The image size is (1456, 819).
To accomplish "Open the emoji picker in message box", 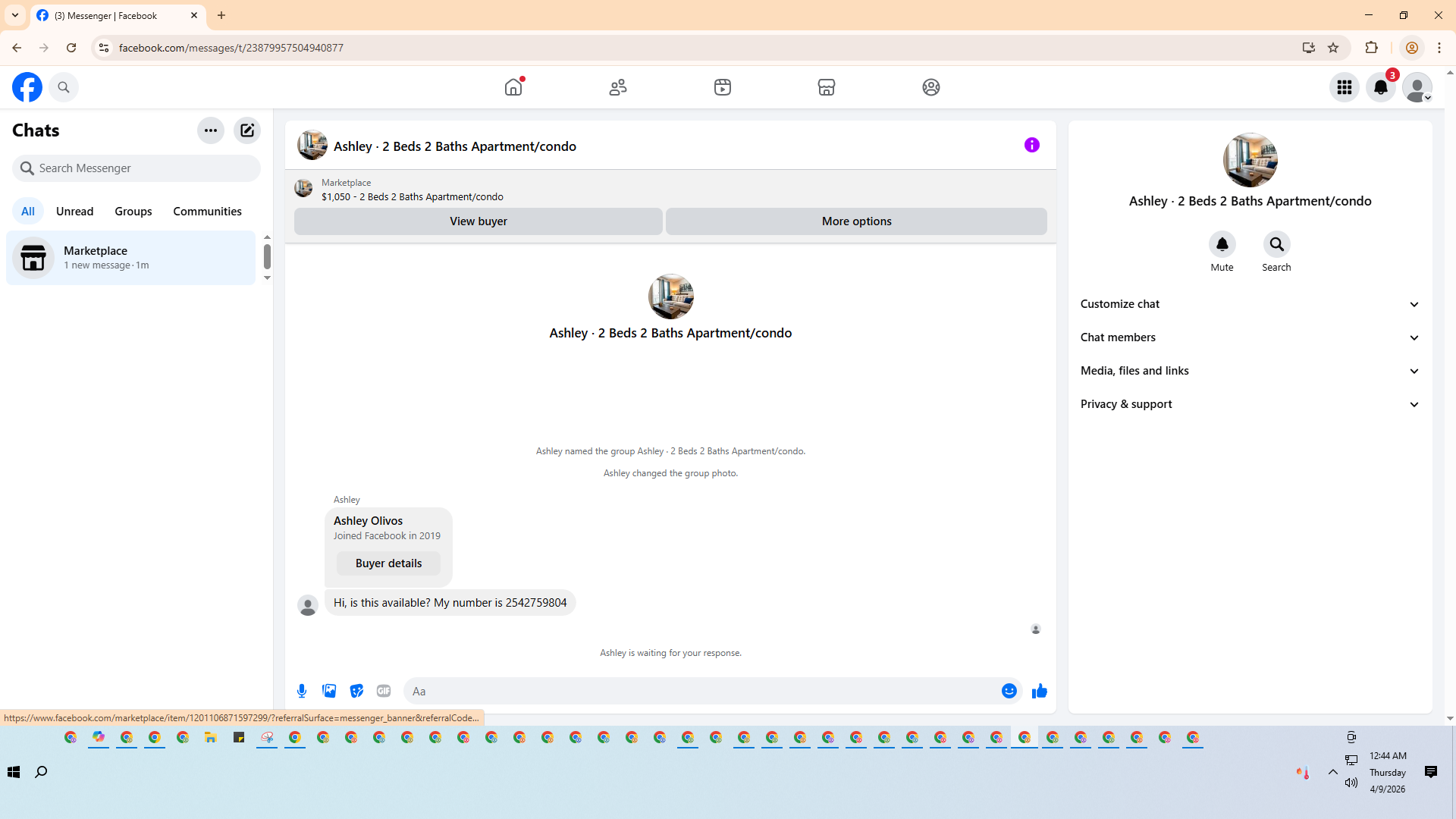I will [x=1009, y=691].
